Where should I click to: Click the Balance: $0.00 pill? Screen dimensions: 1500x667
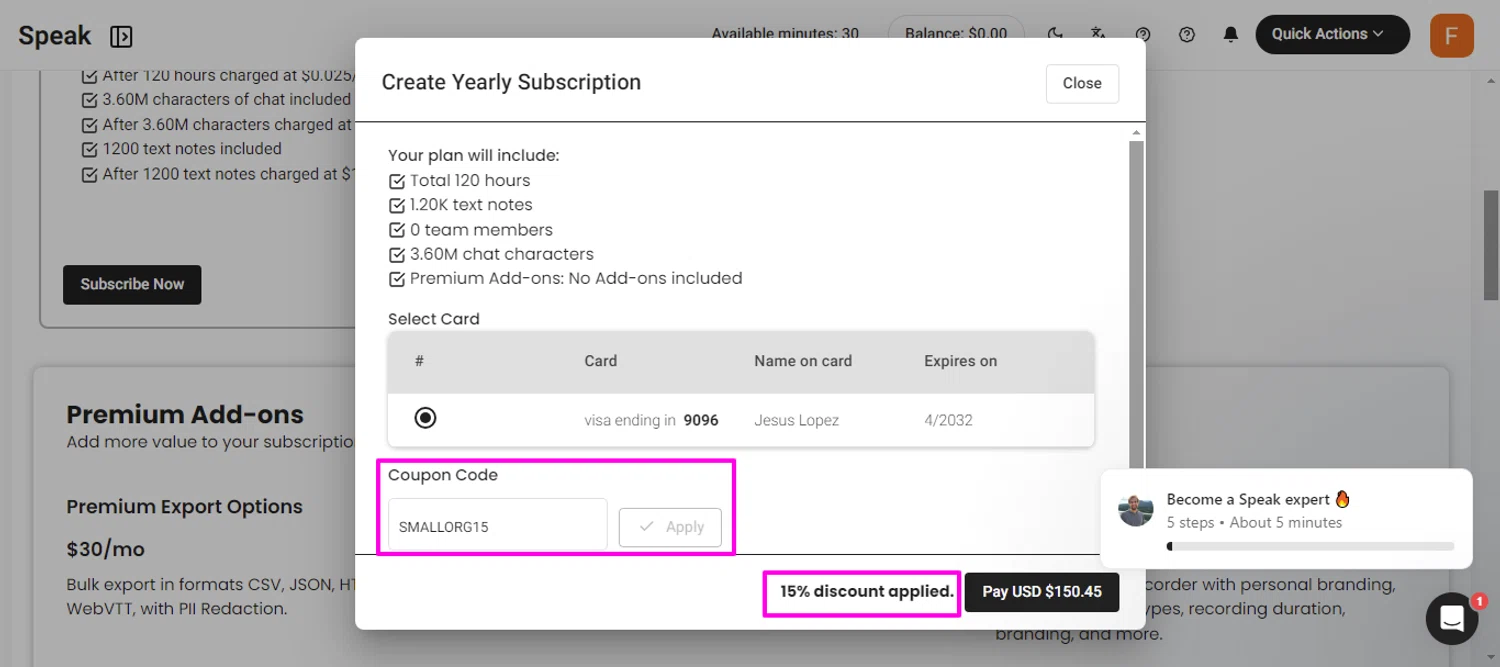(956, 34)
